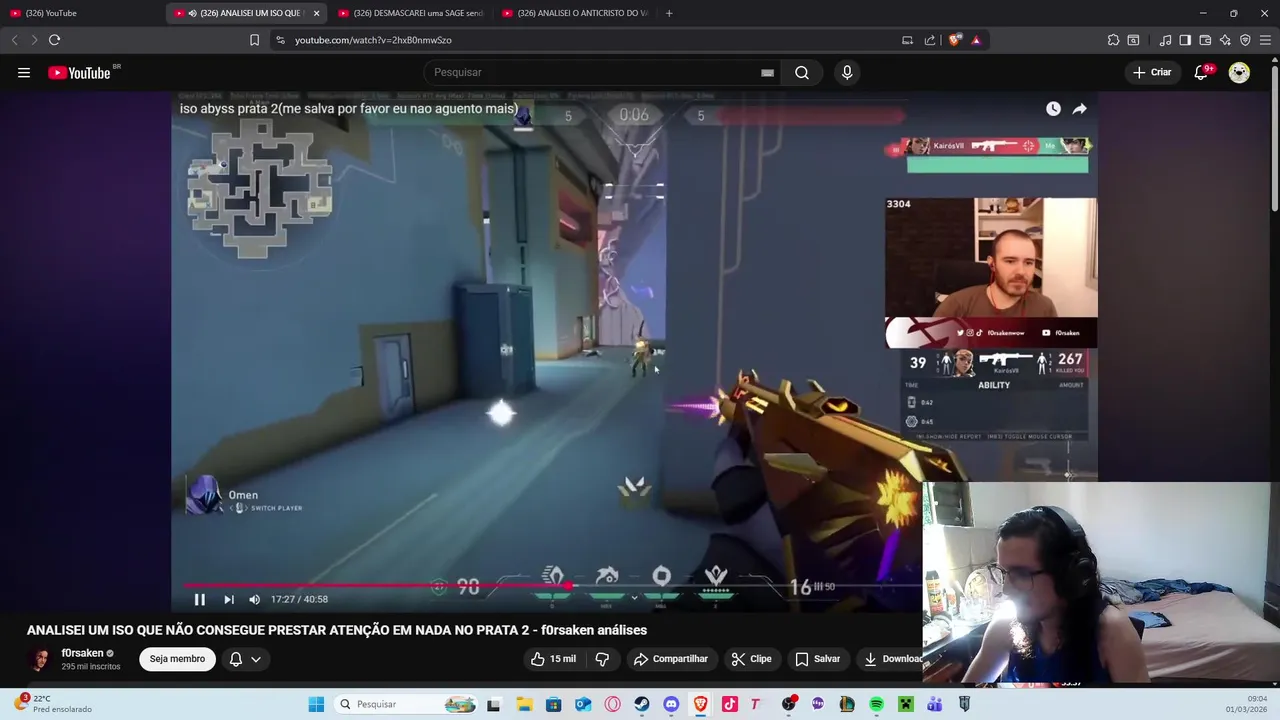
Task: Open the tab search icon in the toolbar
Action: 1133,40
